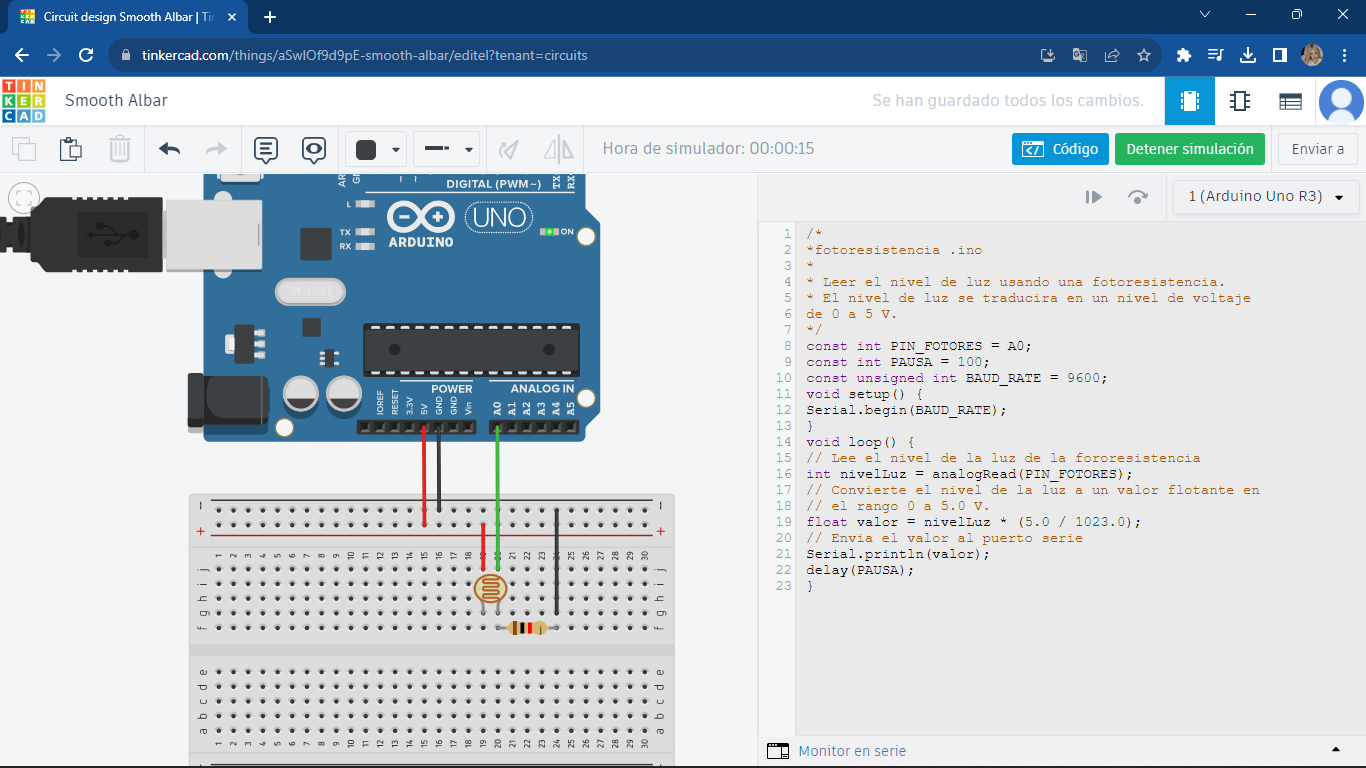Click the delete trash can icon
1366x768 pixels.
tap(120, 150)
